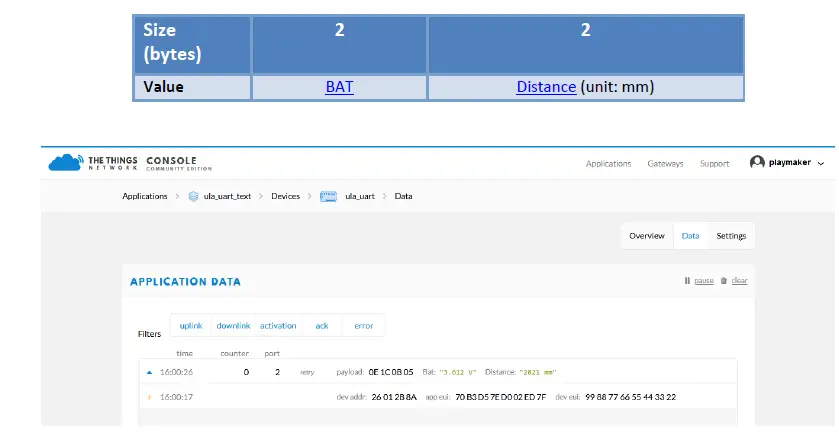
Task: Click the time column header
Action: [184, 354]
